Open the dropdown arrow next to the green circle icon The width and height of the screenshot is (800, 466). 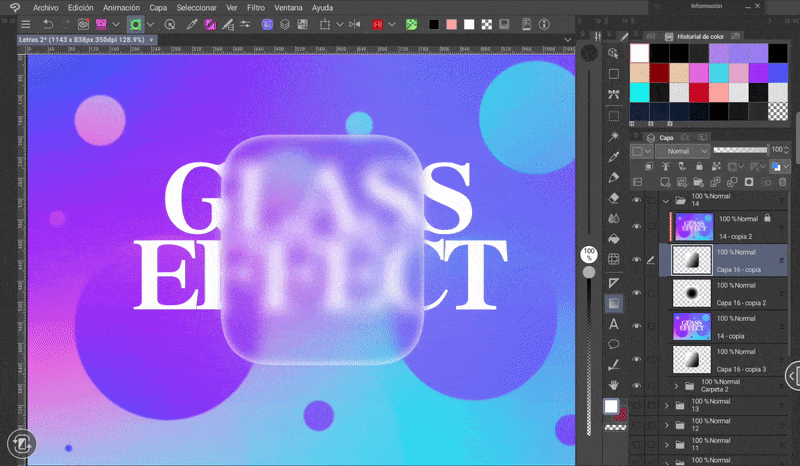click(x=151, y=24)
